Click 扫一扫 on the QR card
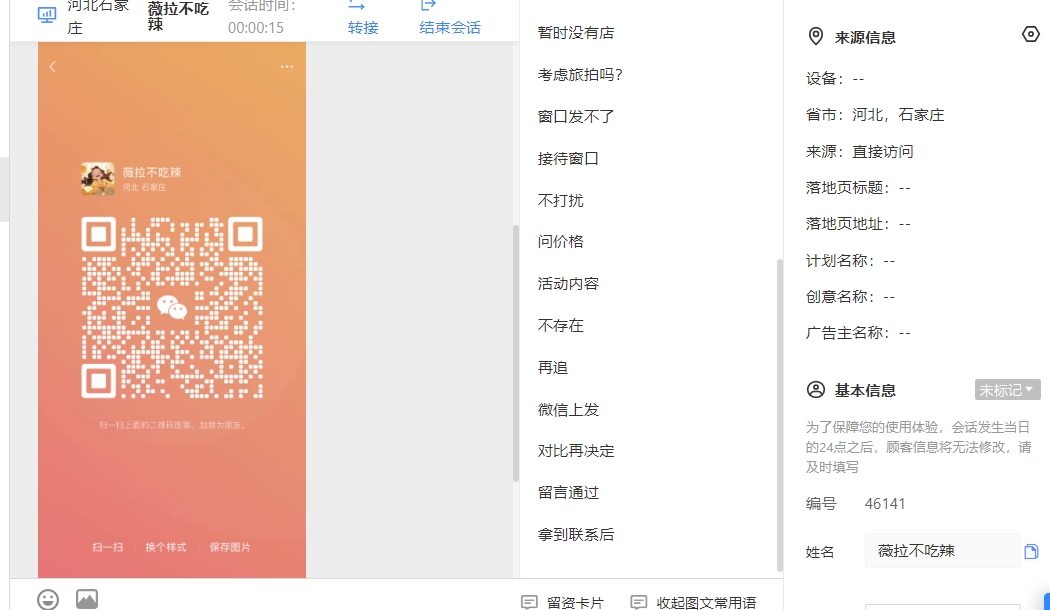The image size is (1050, 610). [x=107, y=547]
